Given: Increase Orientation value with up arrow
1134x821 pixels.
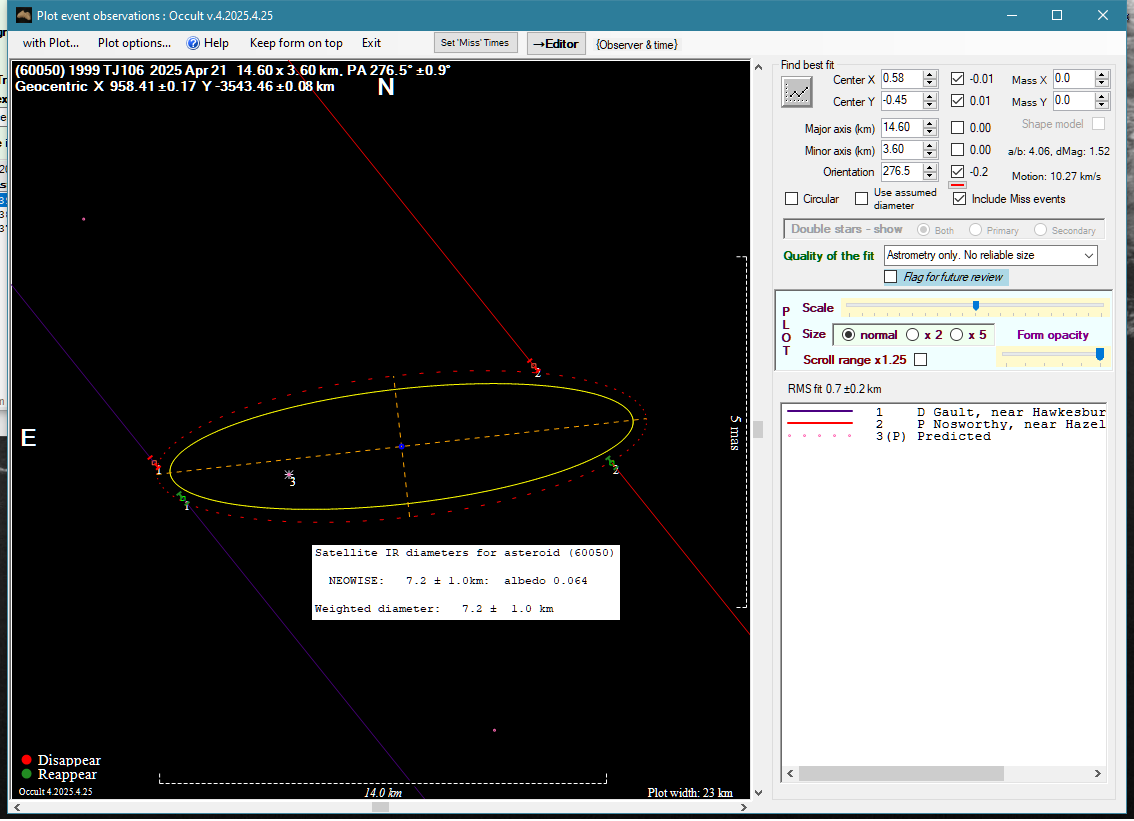Looking at the screenshot, I should click(x=930, y=167).
